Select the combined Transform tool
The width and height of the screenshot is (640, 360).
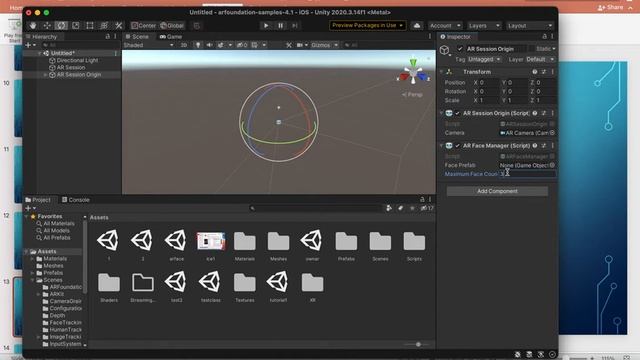tap(104, 25)
